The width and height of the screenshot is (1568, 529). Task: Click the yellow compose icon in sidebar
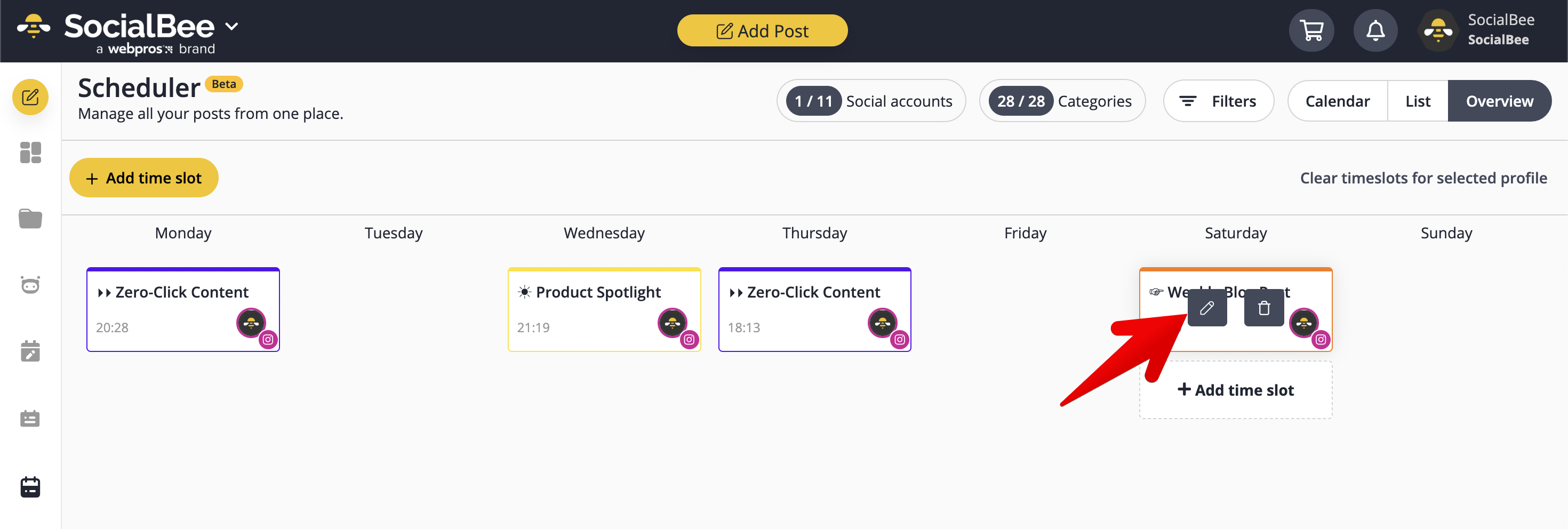coord(30,98)
